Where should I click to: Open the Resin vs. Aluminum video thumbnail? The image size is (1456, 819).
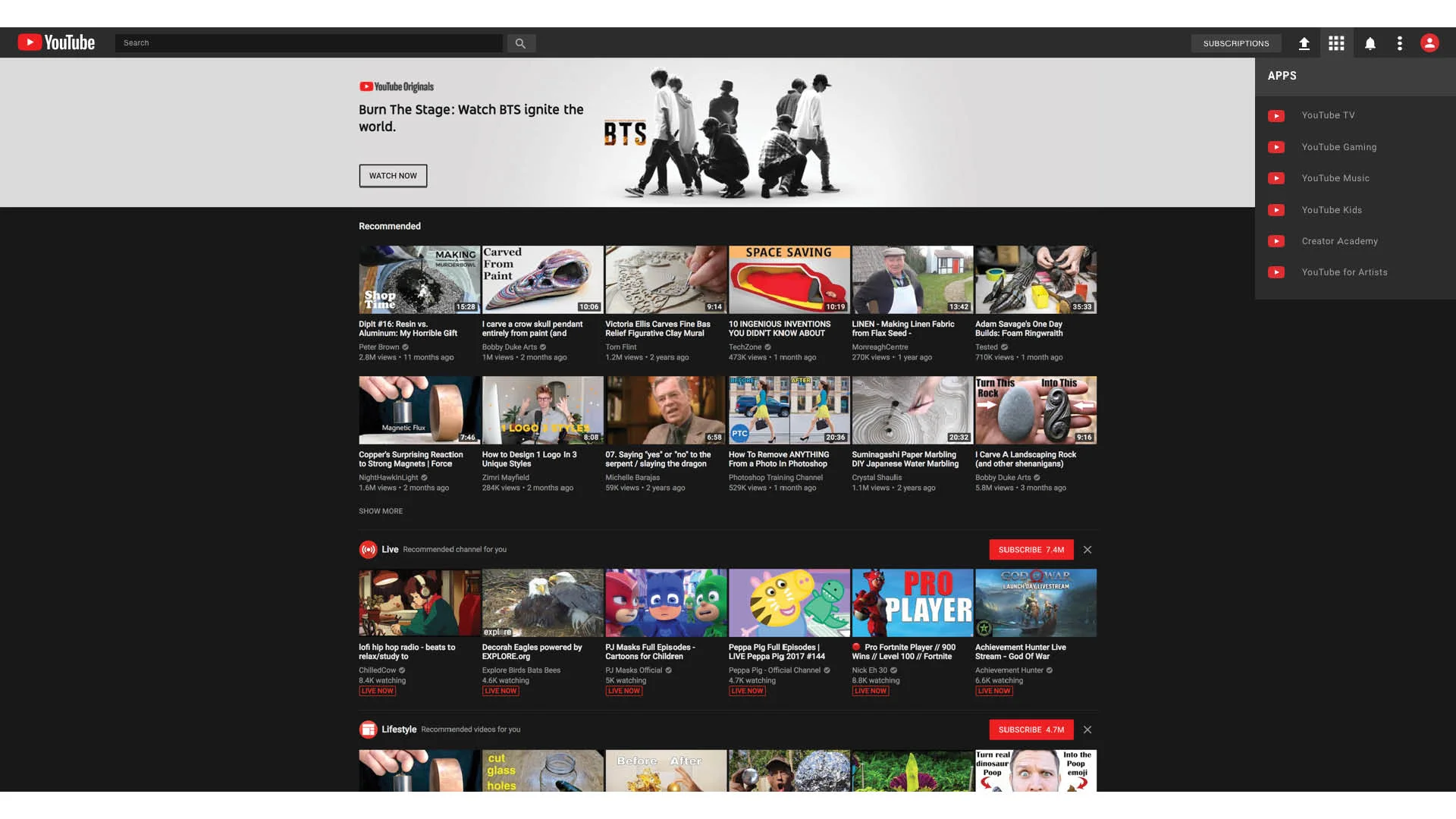419,279
